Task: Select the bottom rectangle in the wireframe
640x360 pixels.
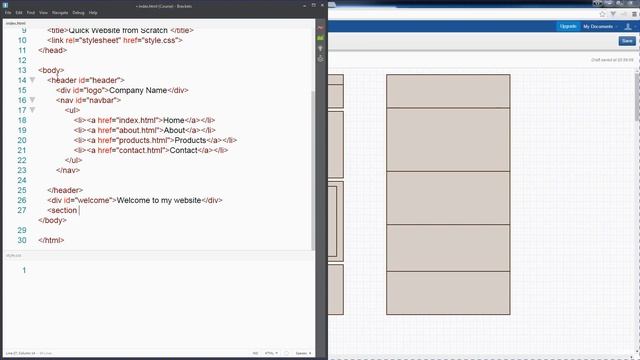Action: tap(448, 293)
